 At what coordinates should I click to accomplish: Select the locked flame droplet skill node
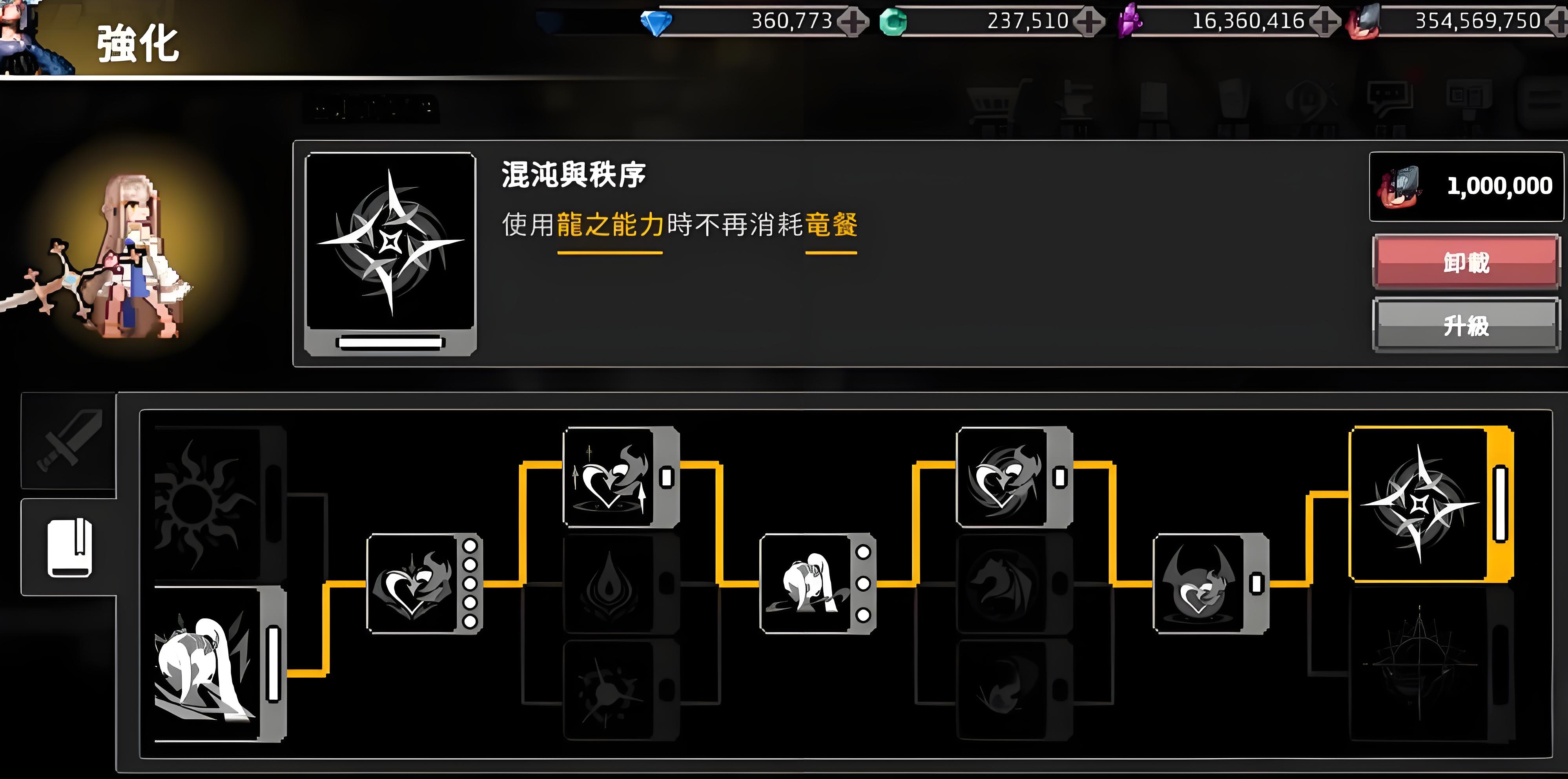pyautogui.click(x=621, y=583)
